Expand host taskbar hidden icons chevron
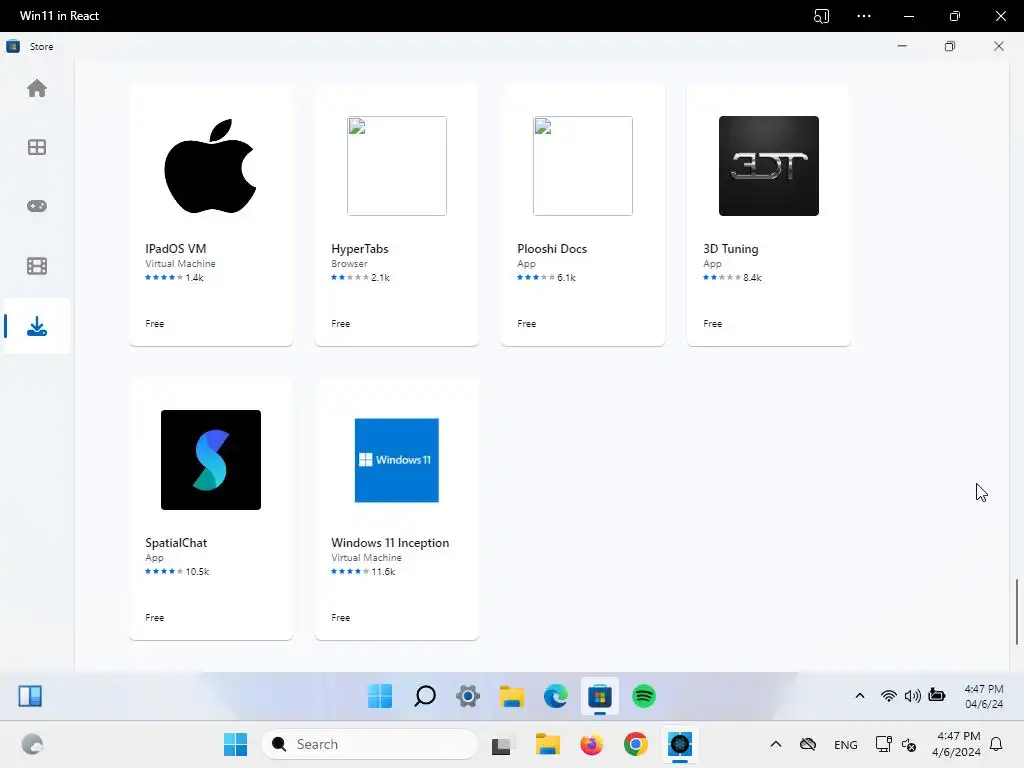The image size is (1024, 768). coord(776,744)
